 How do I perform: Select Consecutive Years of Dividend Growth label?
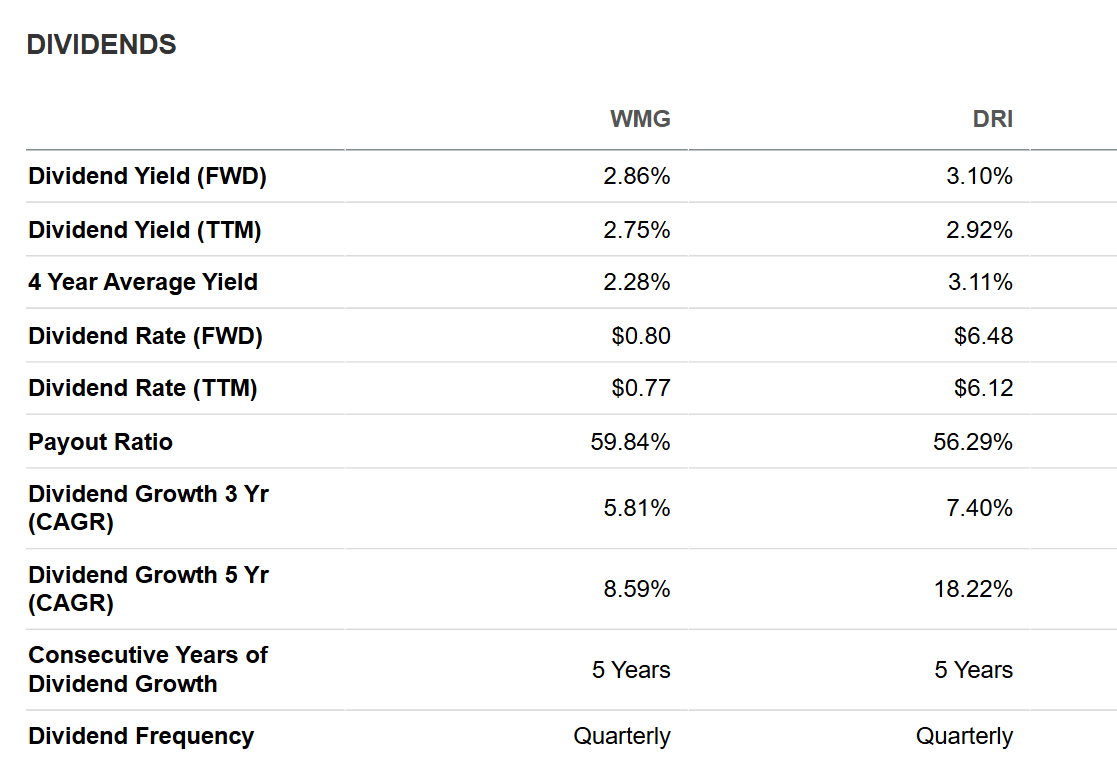pyautogui.click(x=147, y=669)
